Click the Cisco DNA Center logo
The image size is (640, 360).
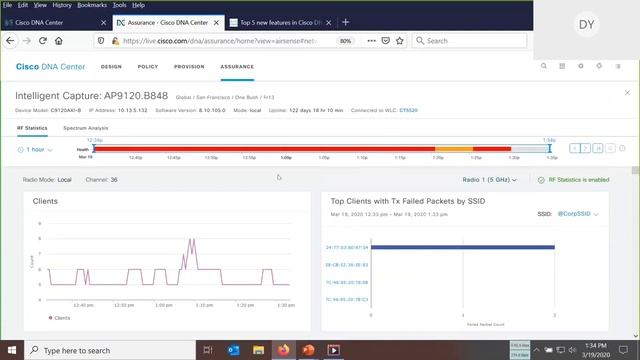pyautogui.click(x=50, y=67)
